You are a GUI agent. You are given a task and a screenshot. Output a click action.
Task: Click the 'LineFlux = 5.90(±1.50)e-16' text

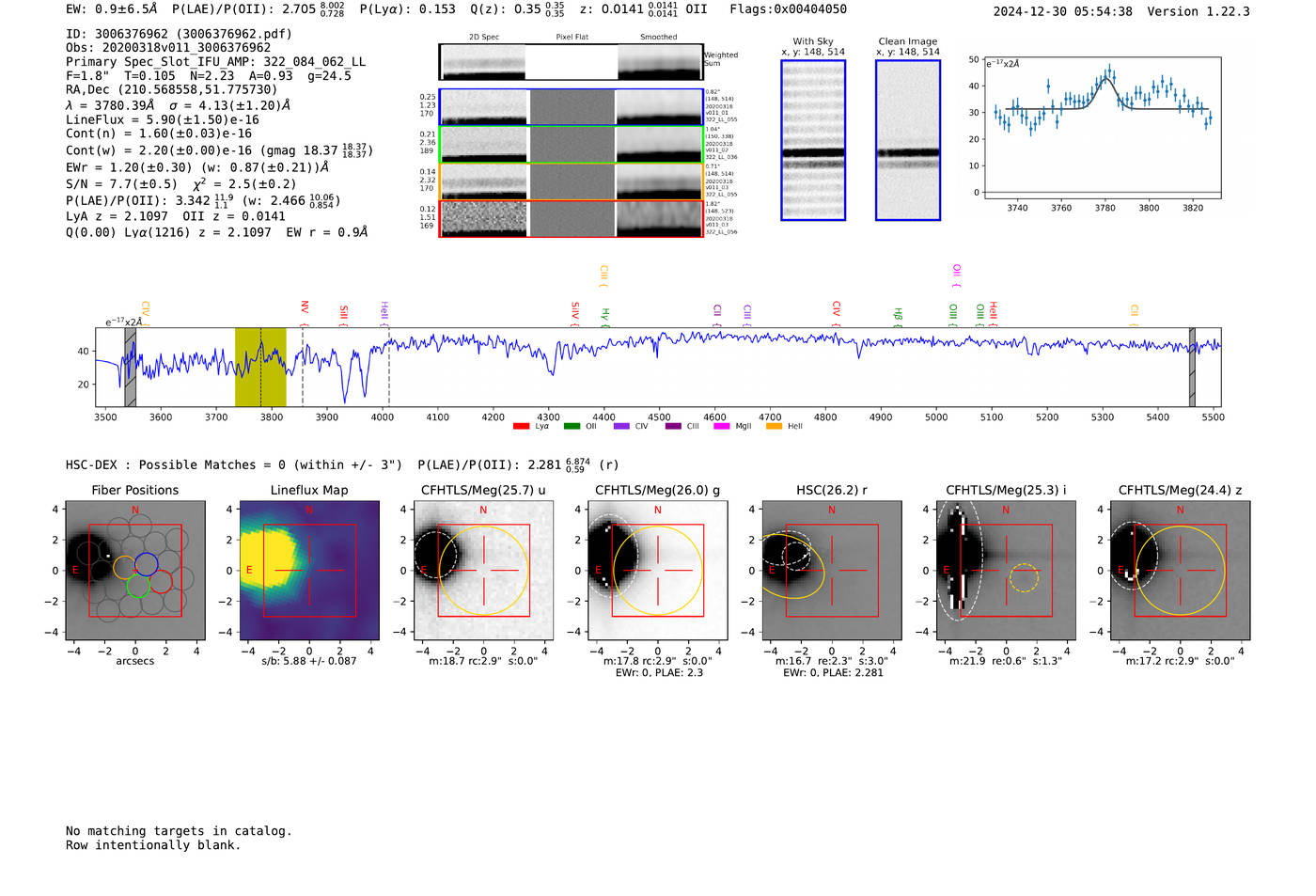(x=163, y=119)
